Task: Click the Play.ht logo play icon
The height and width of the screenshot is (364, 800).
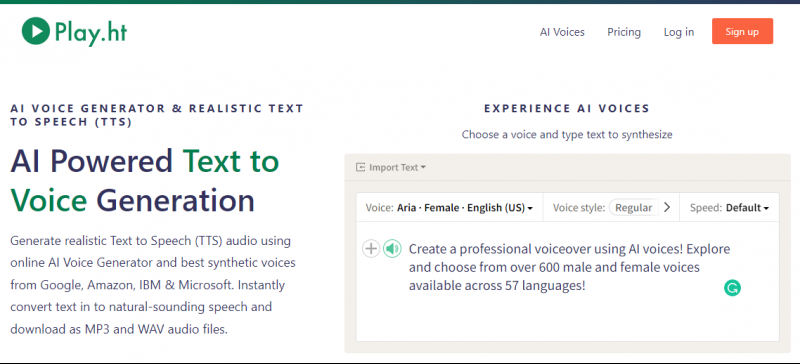Action: tap(36, 31)
